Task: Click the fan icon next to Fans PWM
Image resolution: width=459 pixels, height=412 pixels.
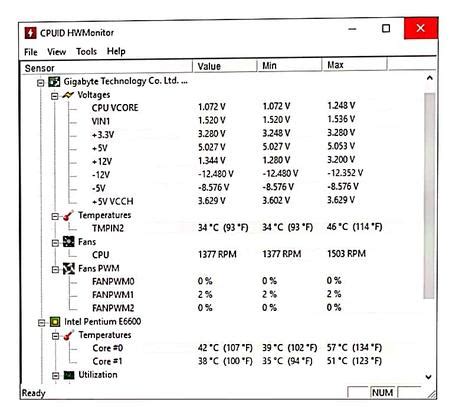Action: point(69,269)
